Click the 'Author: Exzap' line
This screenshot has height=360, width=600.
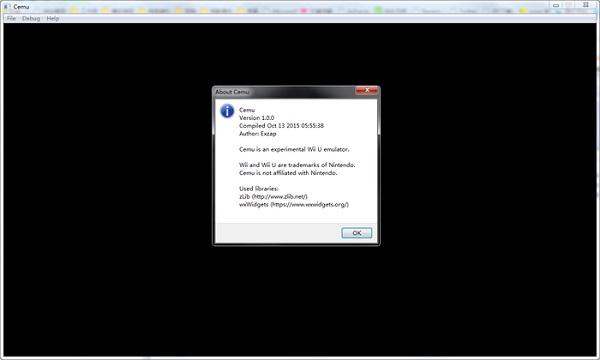point(258,134)
